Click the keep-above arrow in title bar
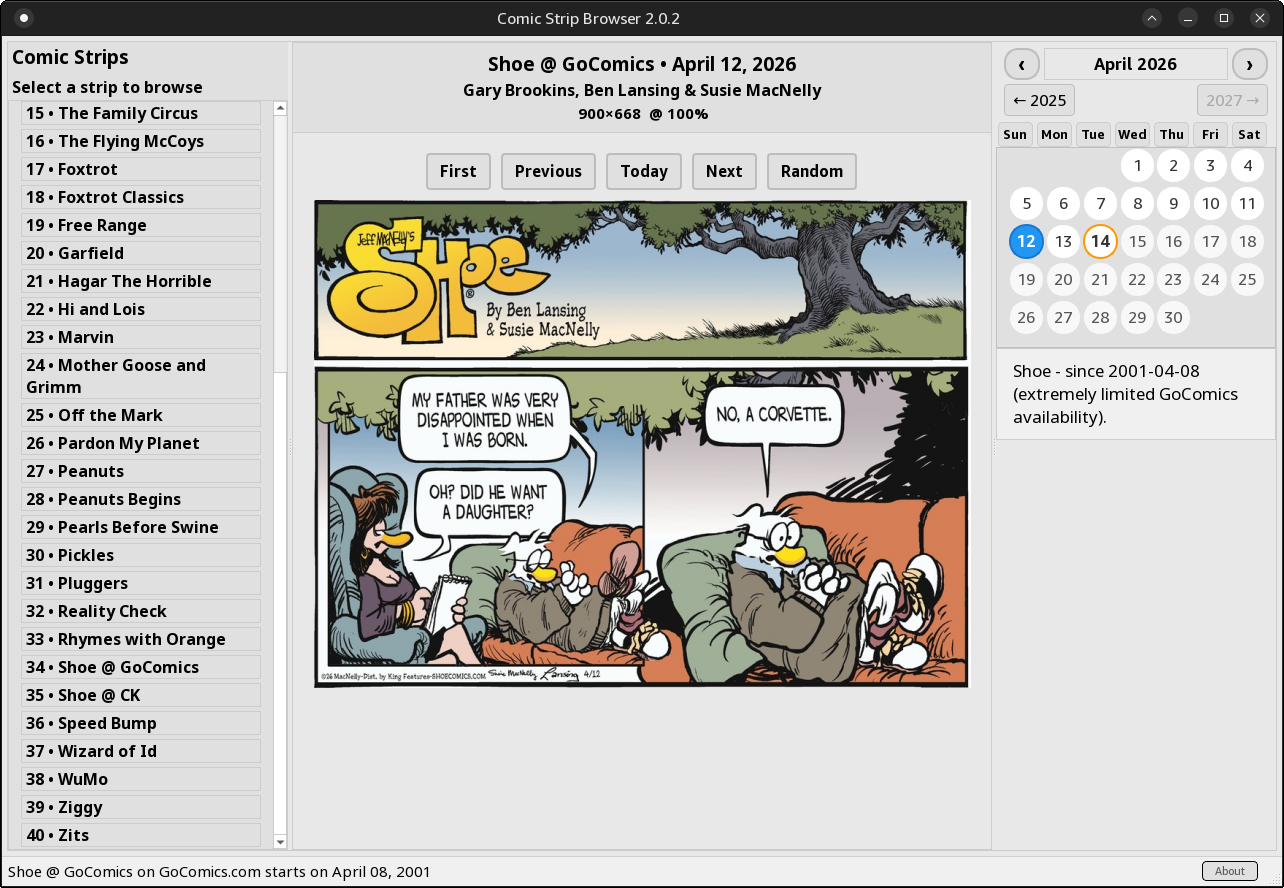 pyautogui.click(x=1152, y=18)
